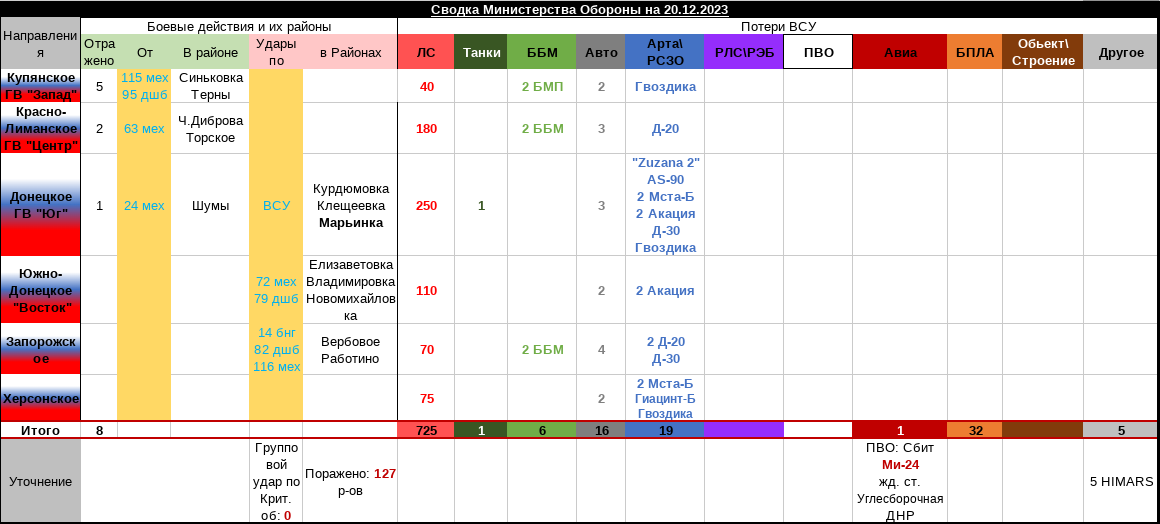This screenshot has width=1160, height=524.
Task: Click the "5 HIMARS" clarification cell
Action: click(1121, 481)
